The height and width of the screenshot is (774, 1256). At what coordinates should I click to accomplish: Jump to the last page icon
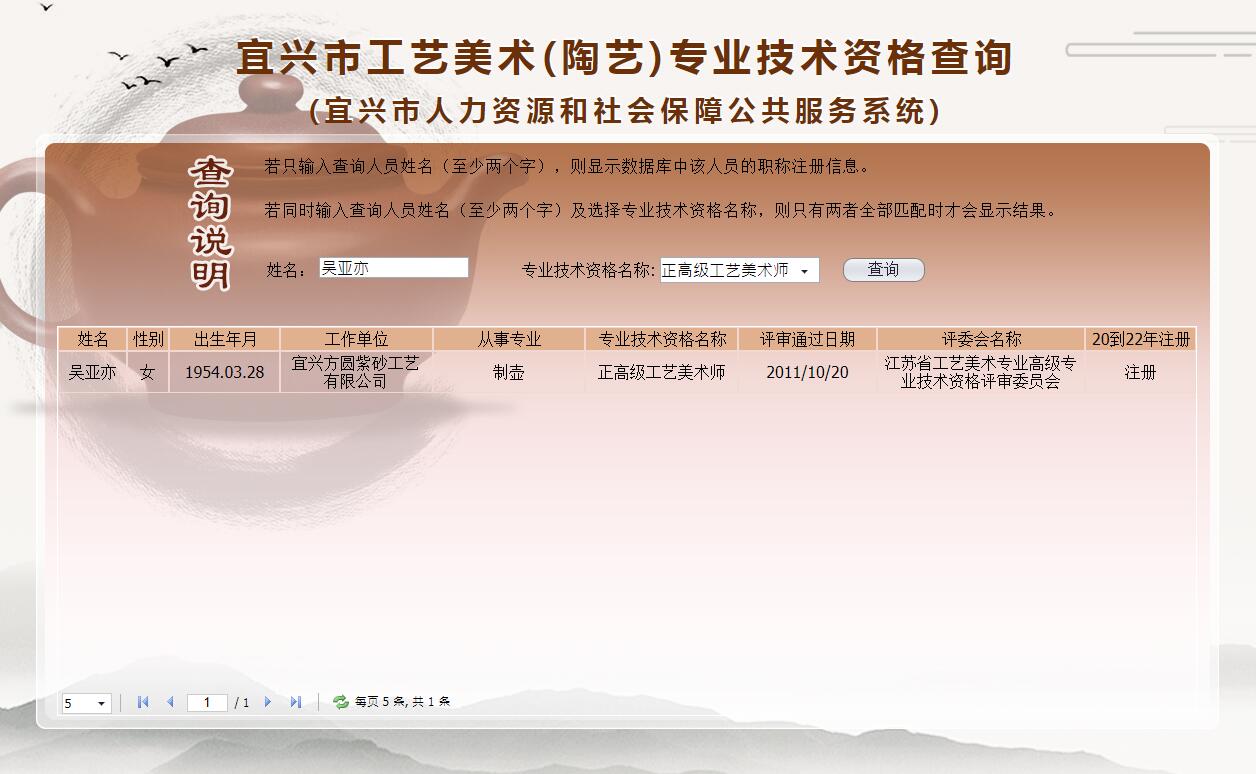[x=295, y=702]
